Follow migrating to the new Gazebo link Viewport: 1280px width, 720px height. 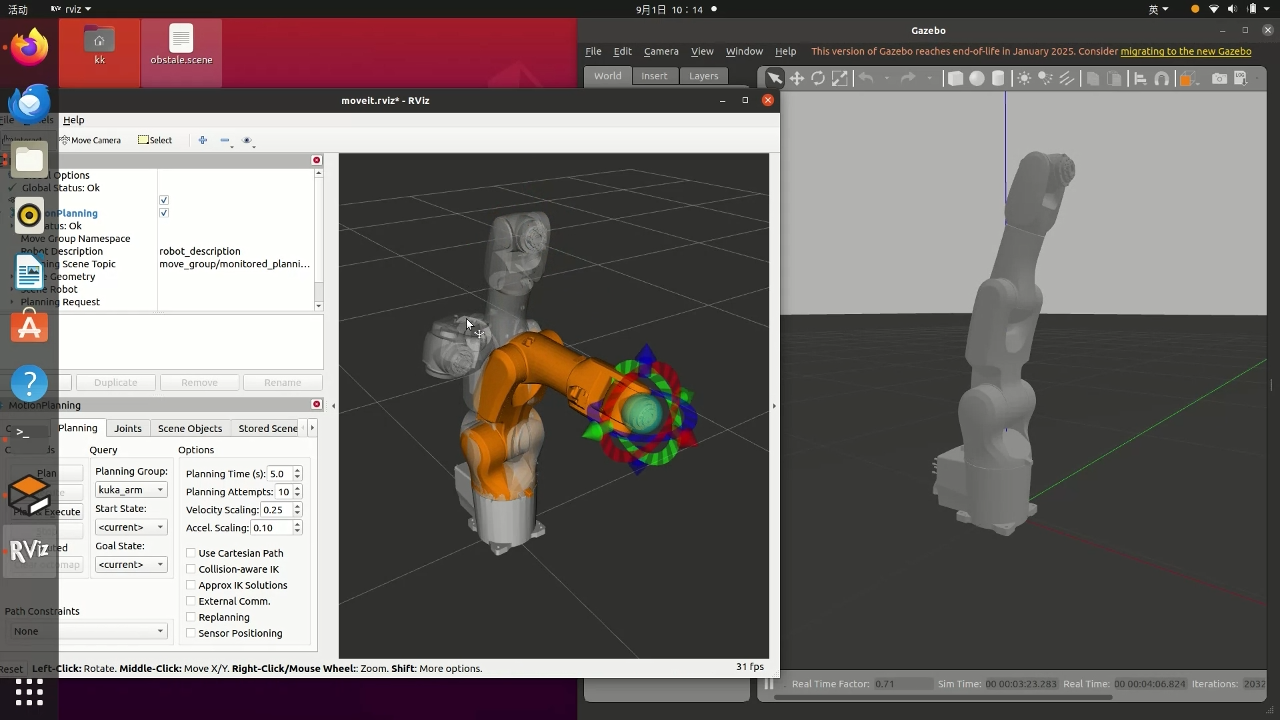[x=1186, y=51]
